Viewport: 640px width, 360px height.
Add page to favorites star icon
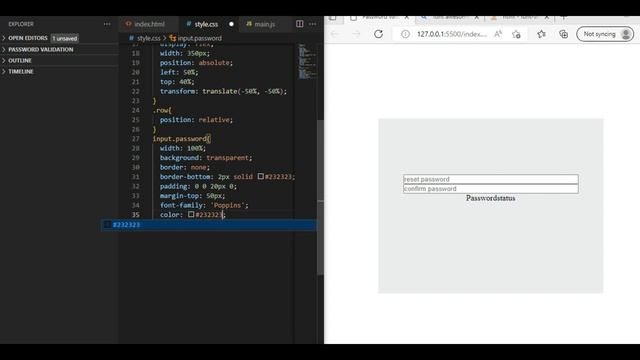coord(516,34)
